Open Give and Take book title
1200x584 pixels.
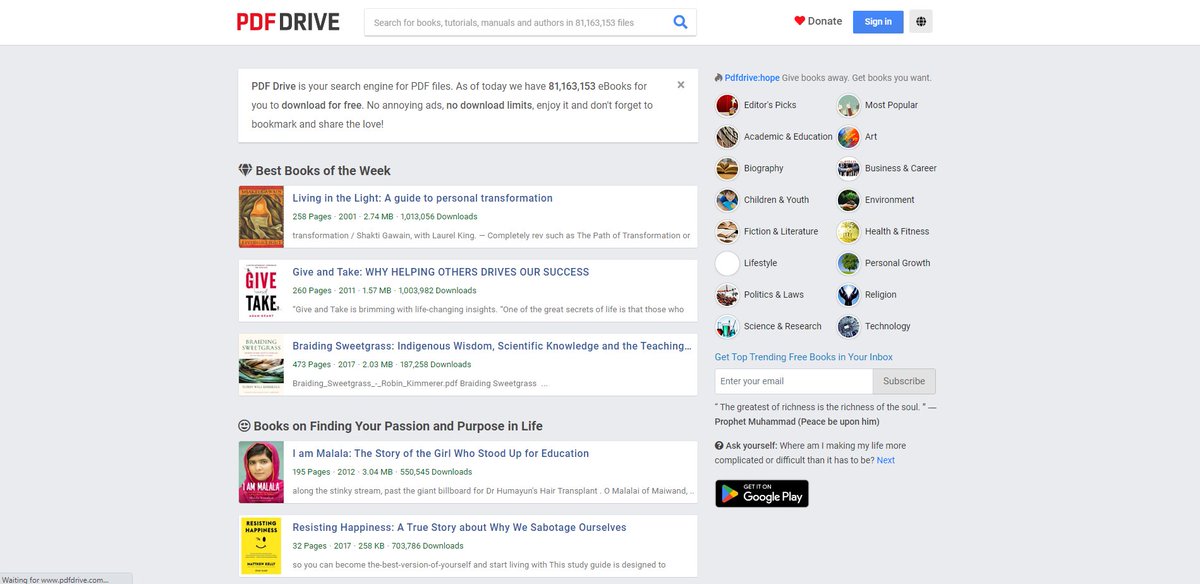441,272
